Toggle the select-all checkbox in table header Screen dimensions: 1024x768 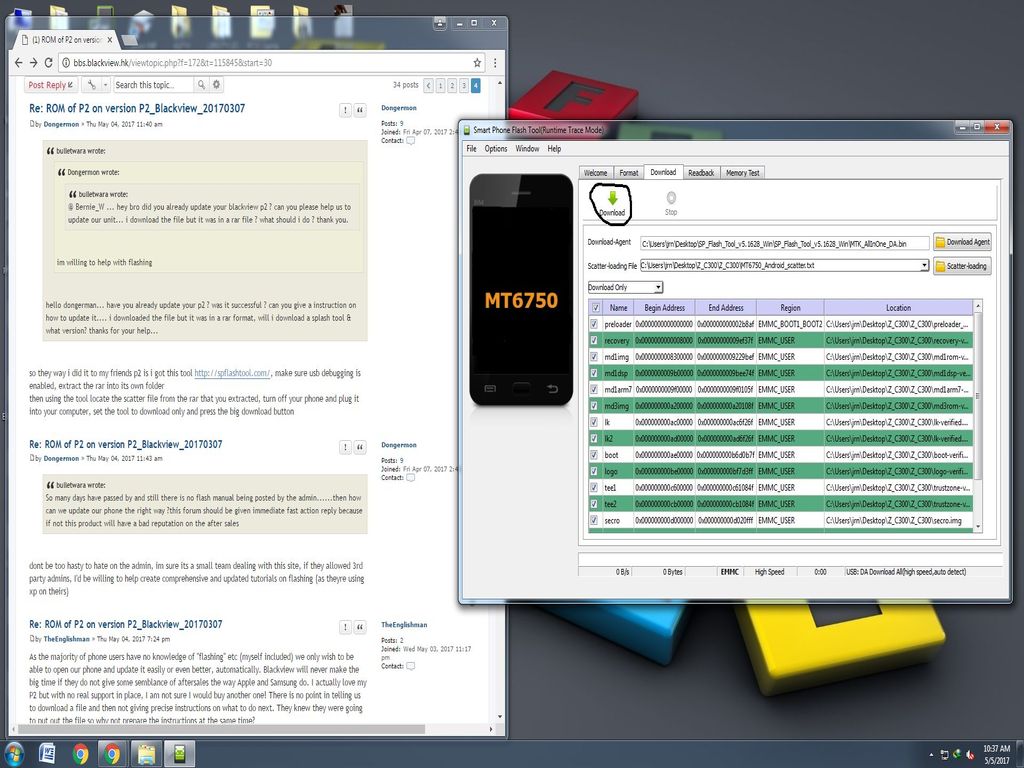point(595,308)
